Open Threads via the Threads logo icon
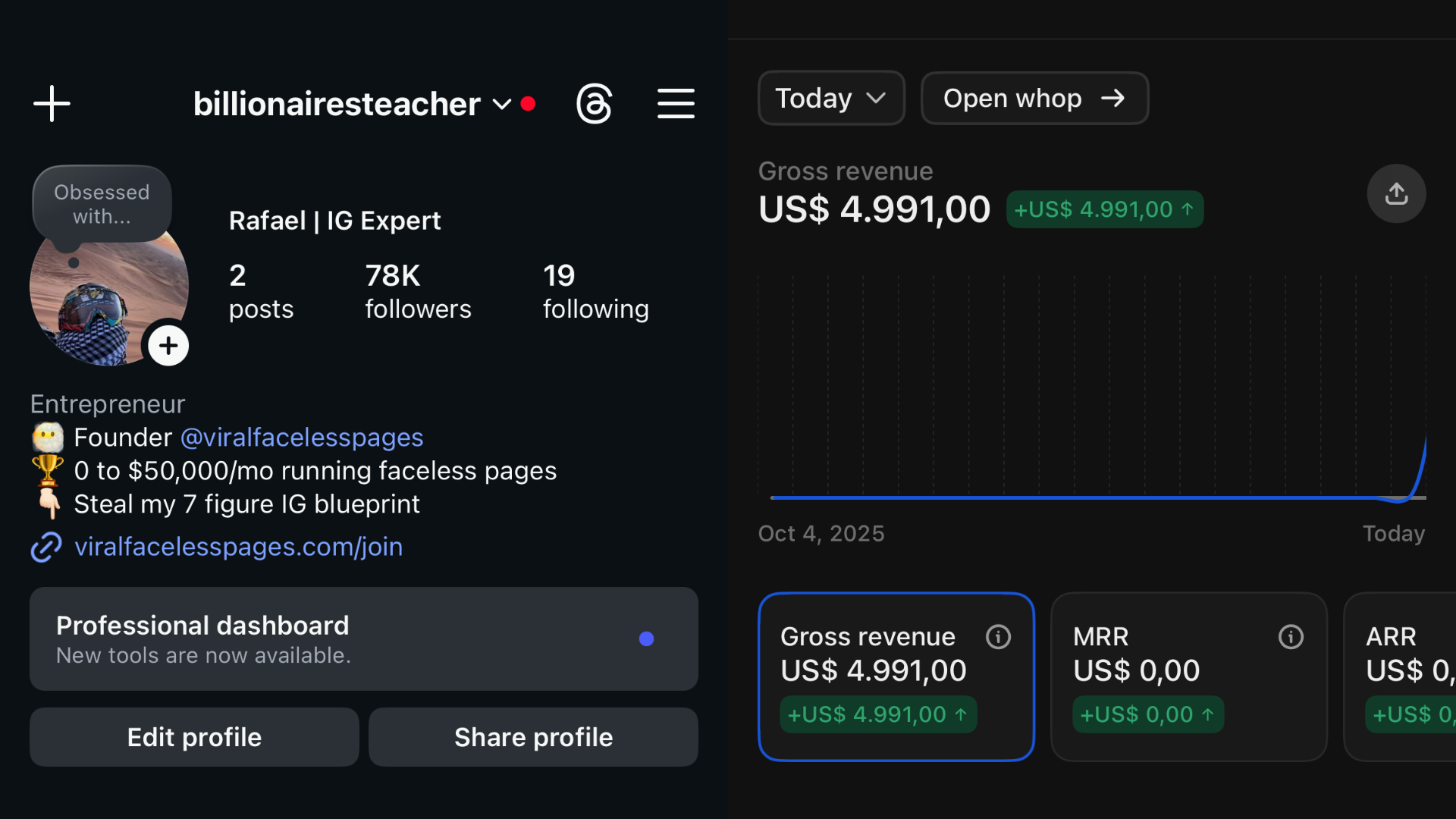 point(594,103)
